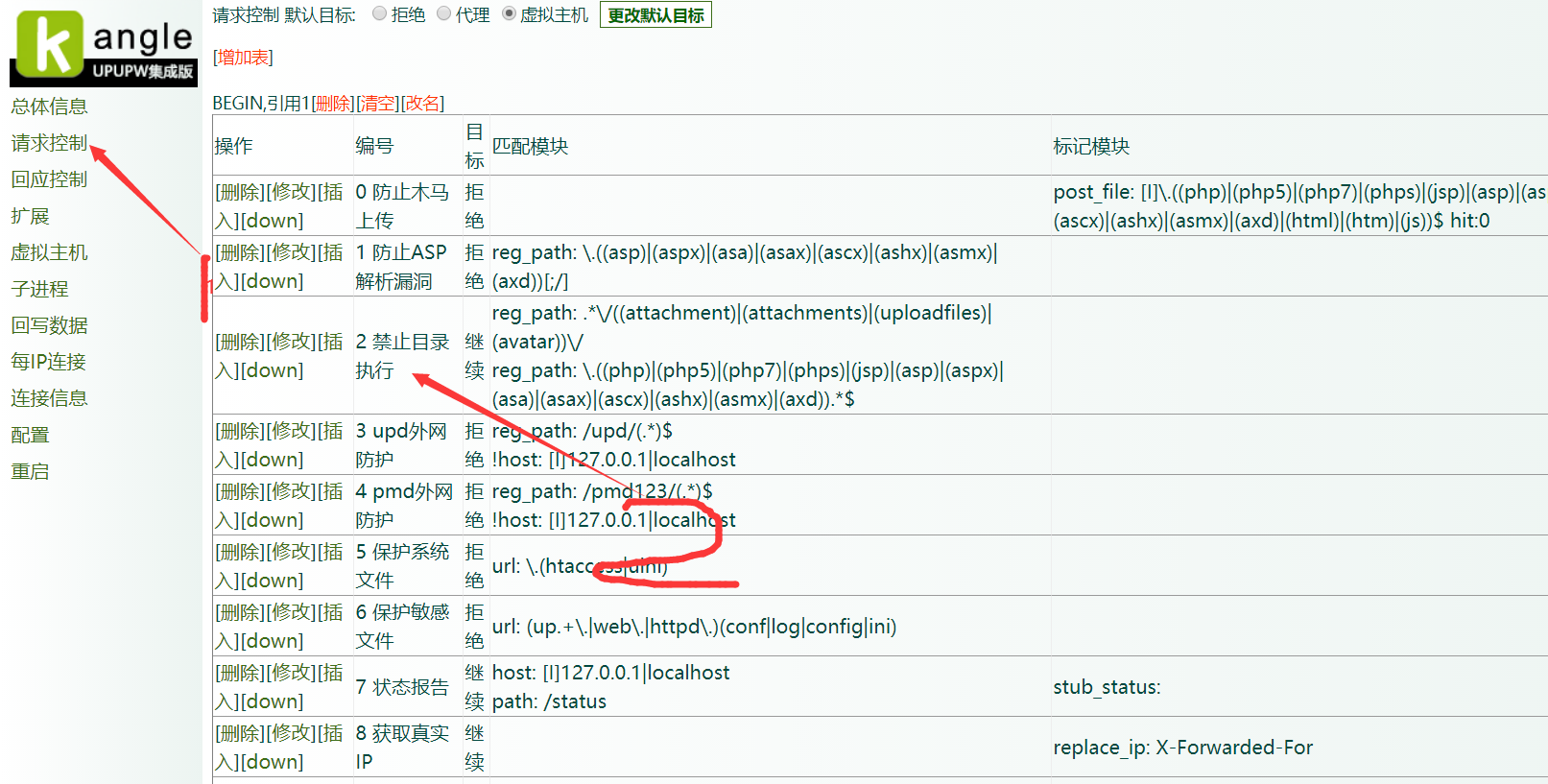Open 总体信息 in the sidebar
Image resolution: width=1548 pixels, height=784 pixels.
coord(49,107)
